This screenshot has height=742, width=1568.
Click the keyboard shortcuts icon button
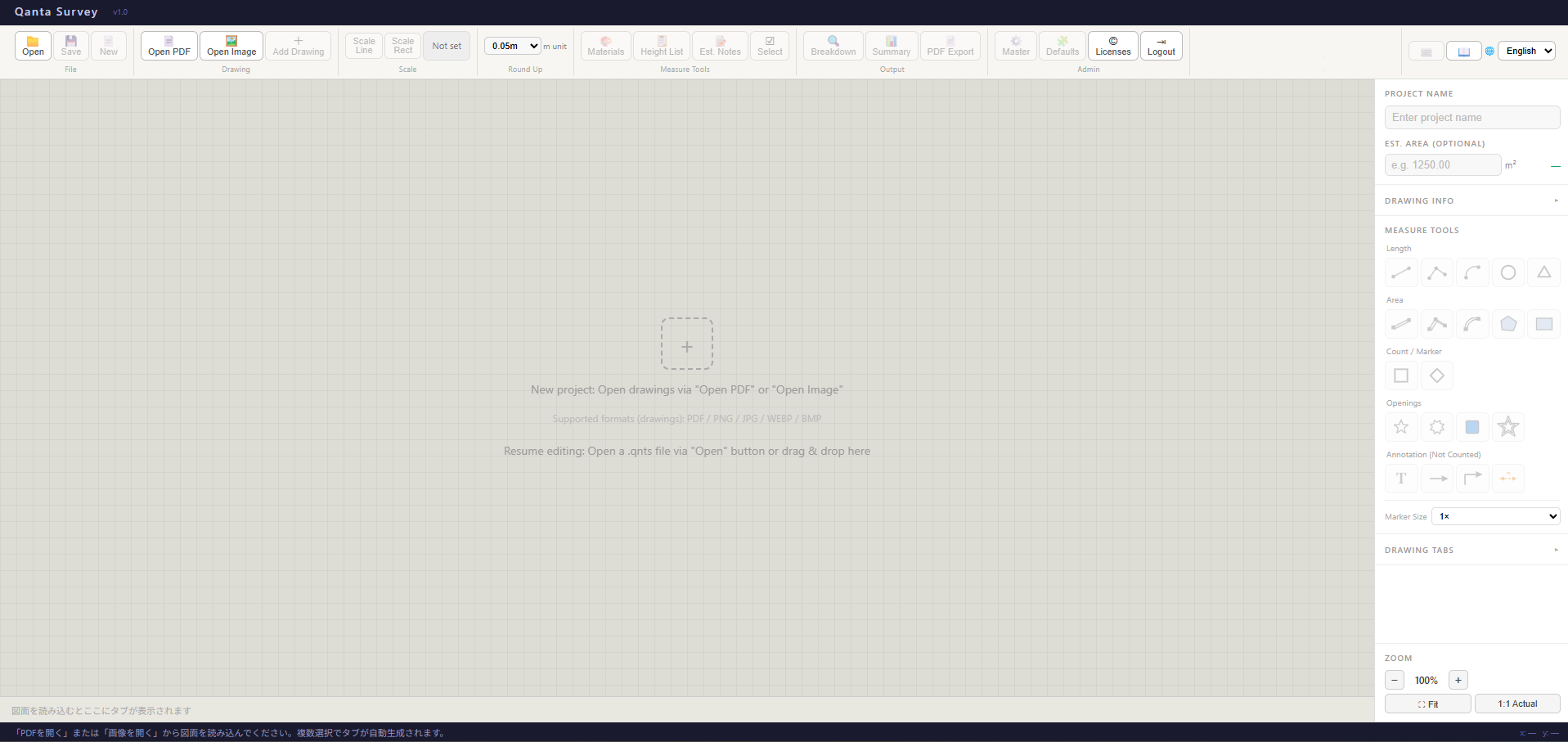1426,51
